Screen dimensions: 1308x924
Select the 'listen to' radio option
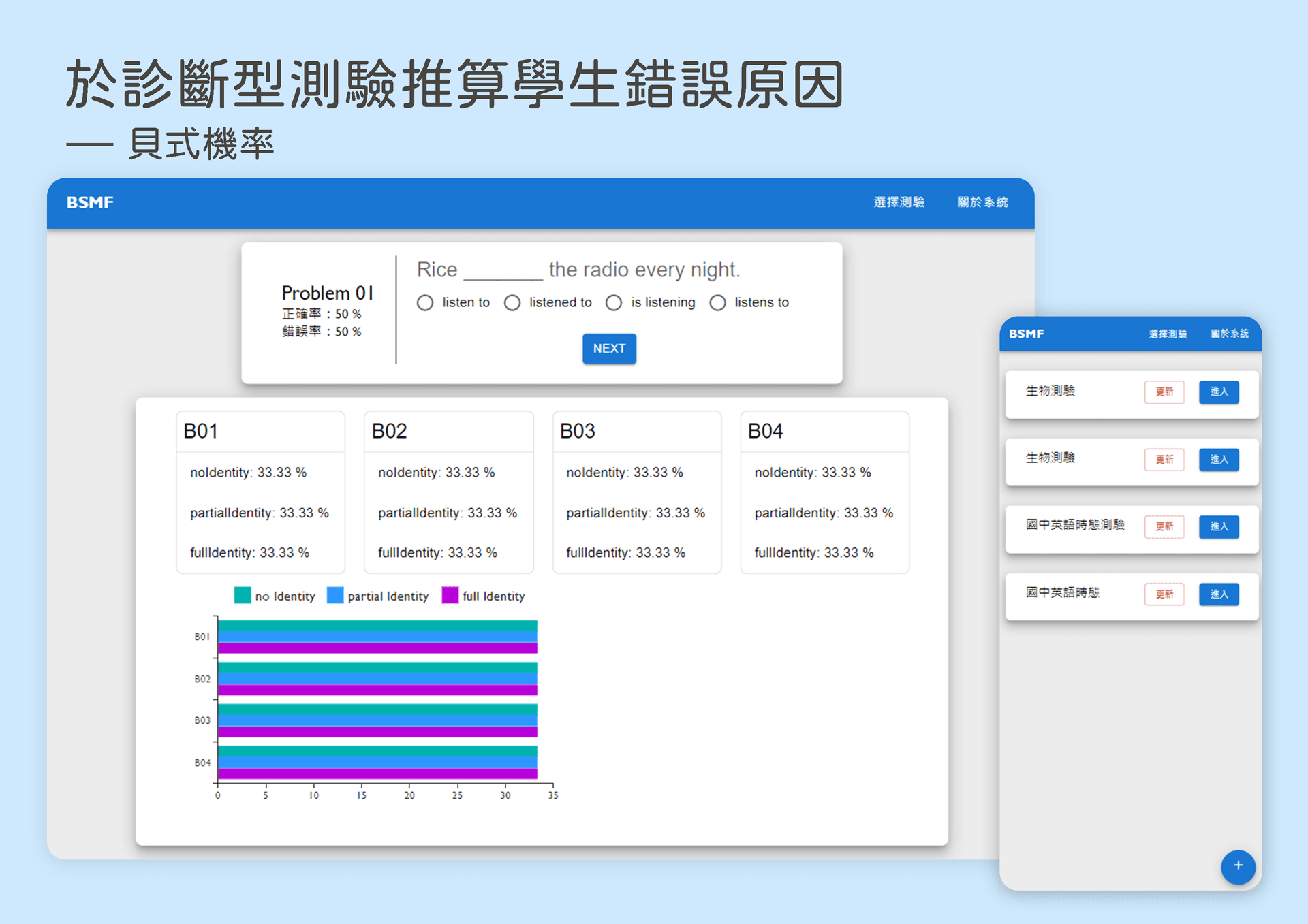425,302
